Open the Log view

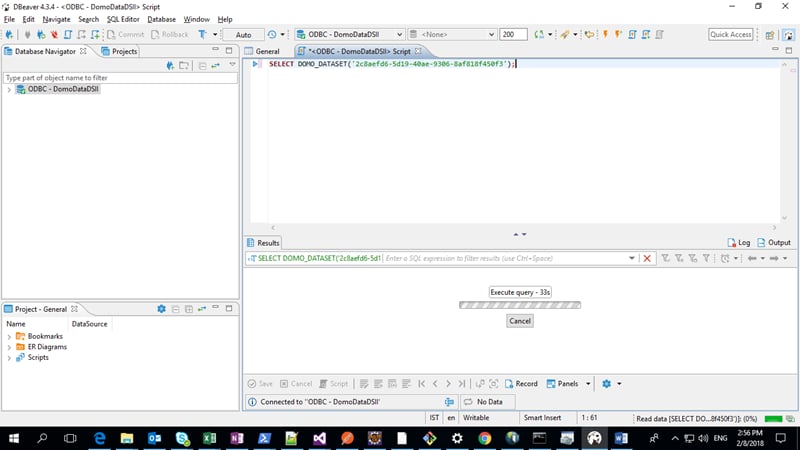pos(738,243)
